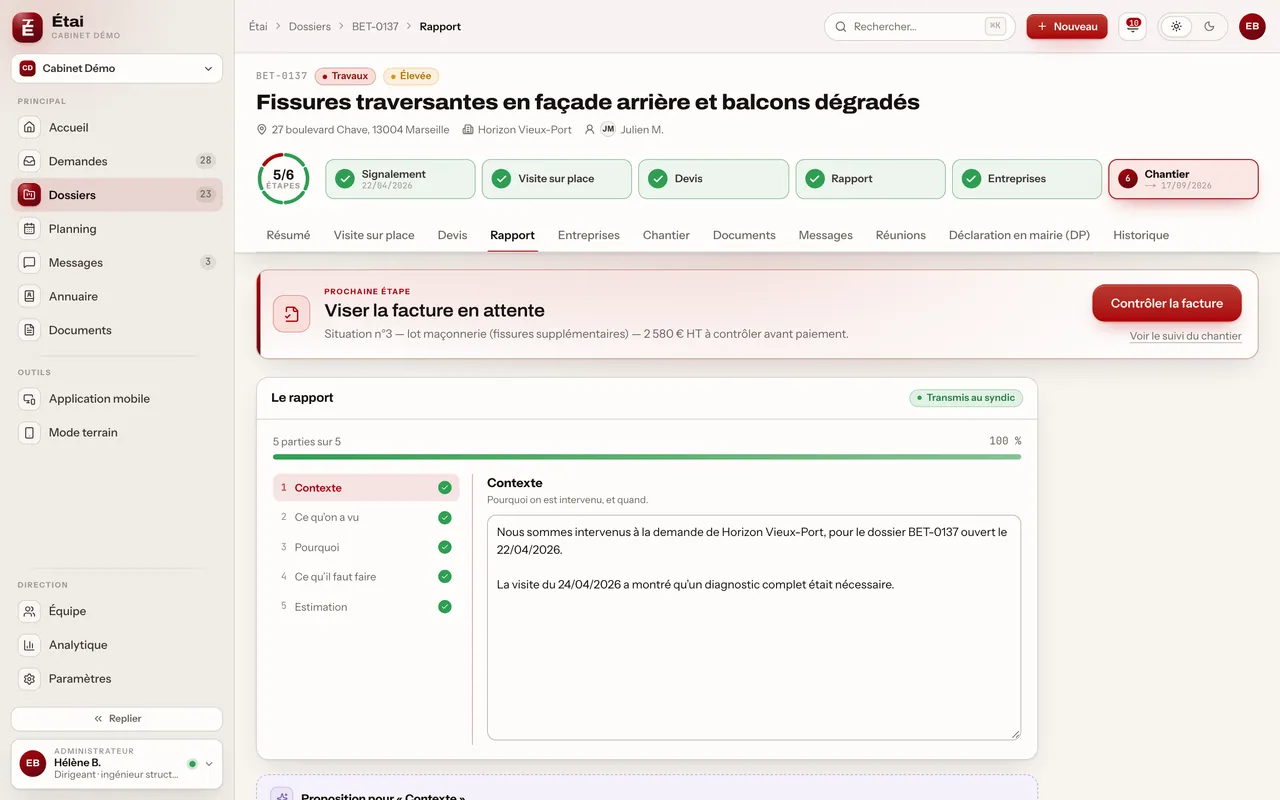
Task: Click the EB avatar in top bar
Action: pos(1252,27)
